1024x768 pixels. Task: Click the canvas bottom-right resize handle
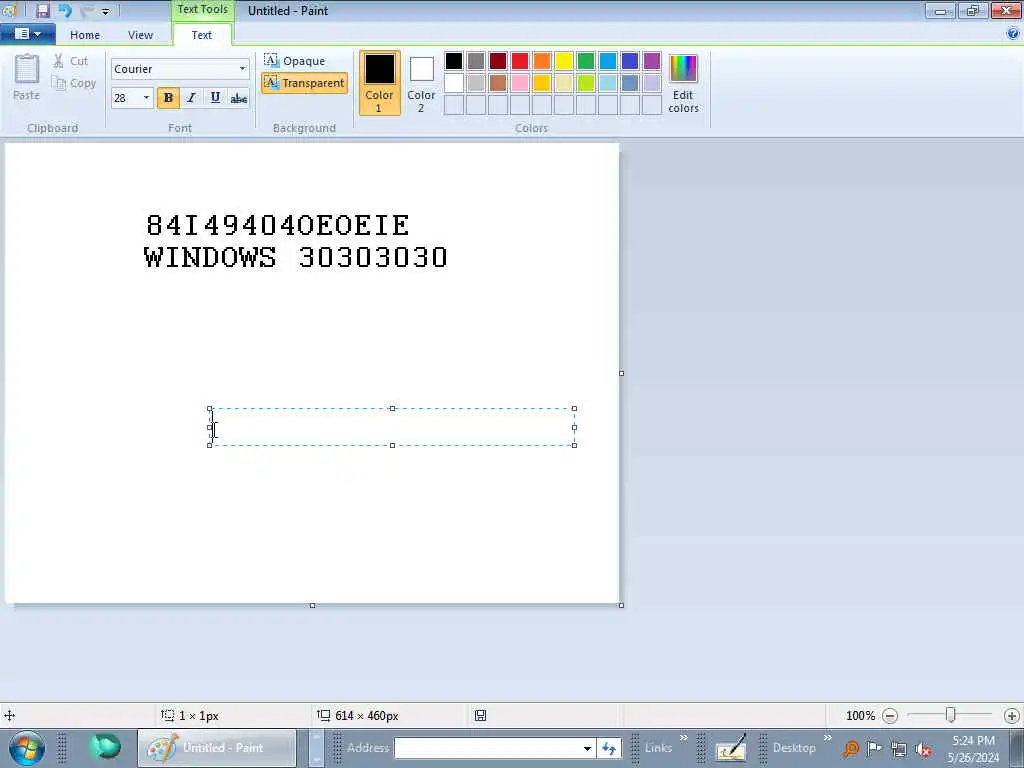[x=621, y=605]
